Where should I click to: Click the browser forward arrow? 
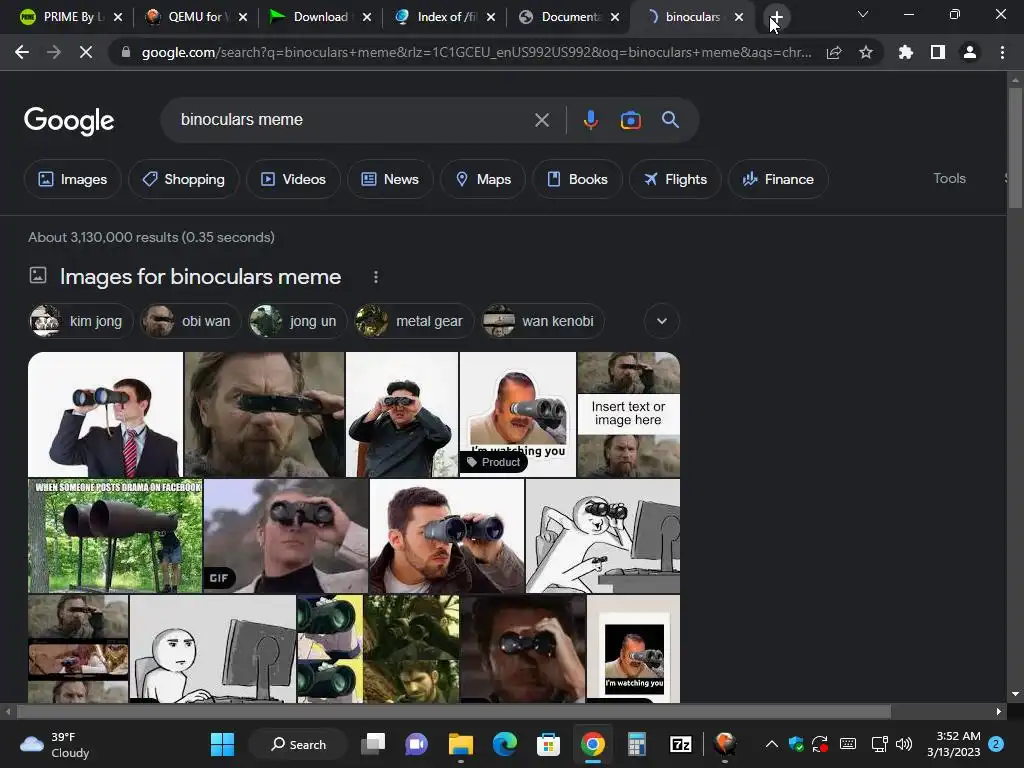54,52
